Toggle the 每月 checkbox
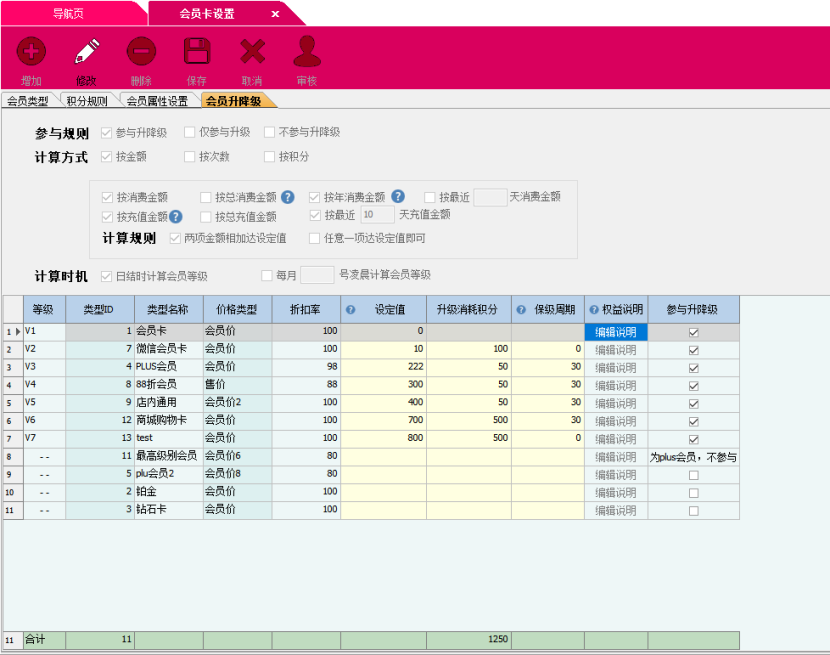The height and width of the screenshot is (655, 830). click(267, 275)
